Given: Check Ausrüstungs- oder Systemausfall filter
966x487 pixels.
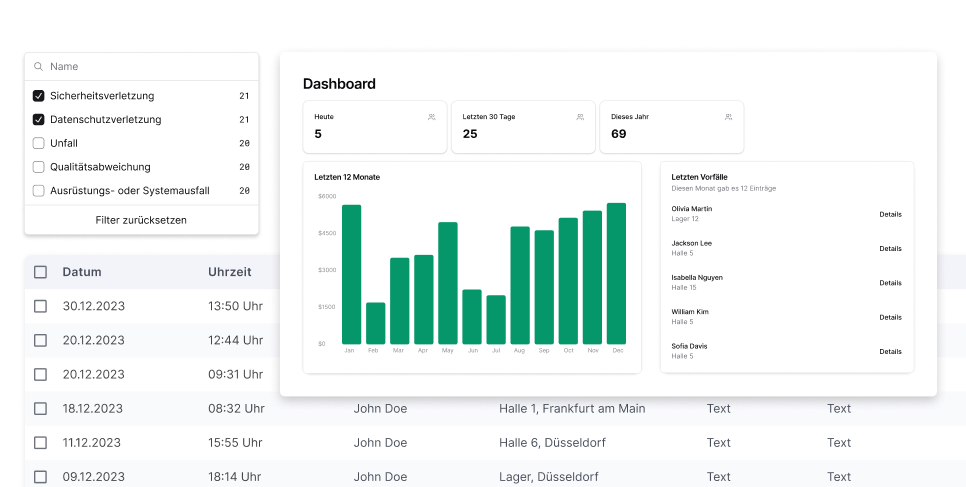Looking at the screenshot, I should point(38,190).
